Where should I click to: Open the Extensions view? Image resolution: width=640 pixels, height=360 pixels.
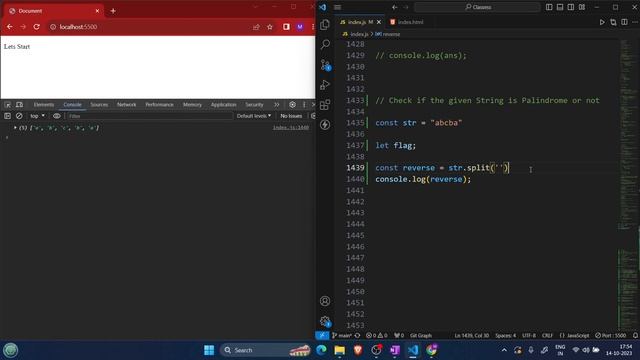325,105
